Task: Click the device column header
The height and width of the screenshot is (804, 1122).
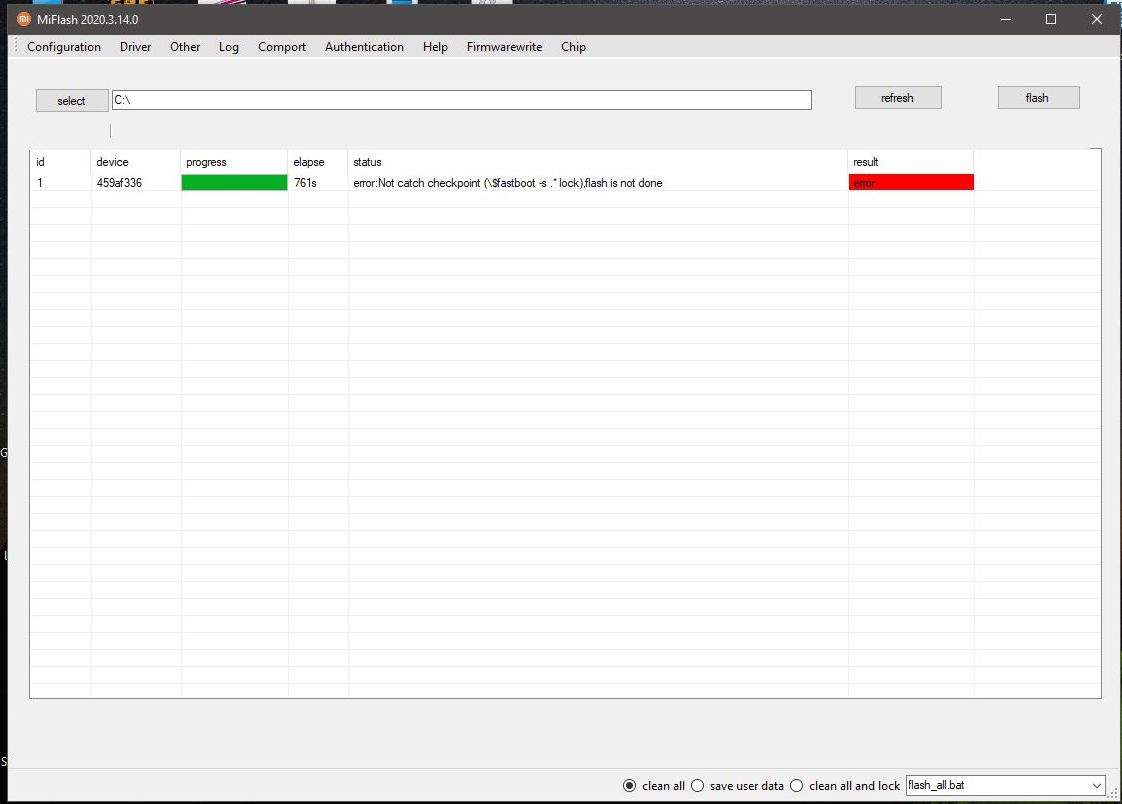Action: 136,162
